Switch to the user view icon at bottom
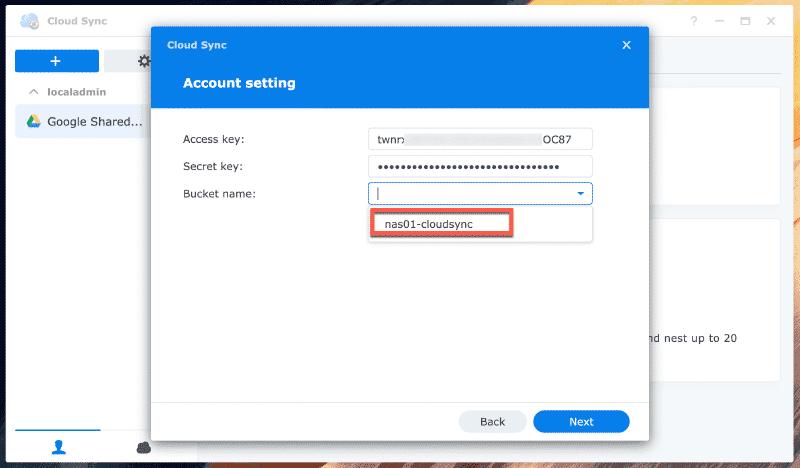800x468 pixels. click(56, 448)
